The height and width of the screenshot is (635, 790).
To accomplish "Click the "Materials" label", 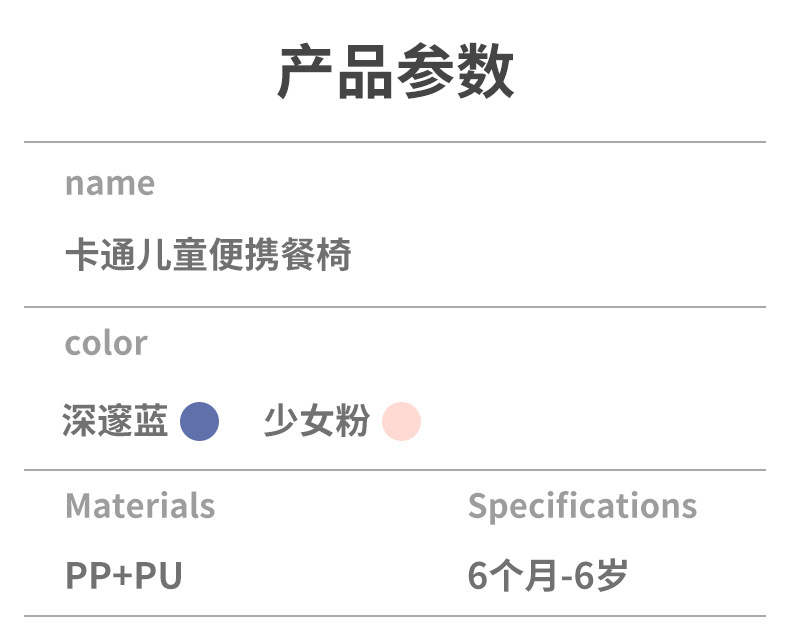I will click(140, 505).
